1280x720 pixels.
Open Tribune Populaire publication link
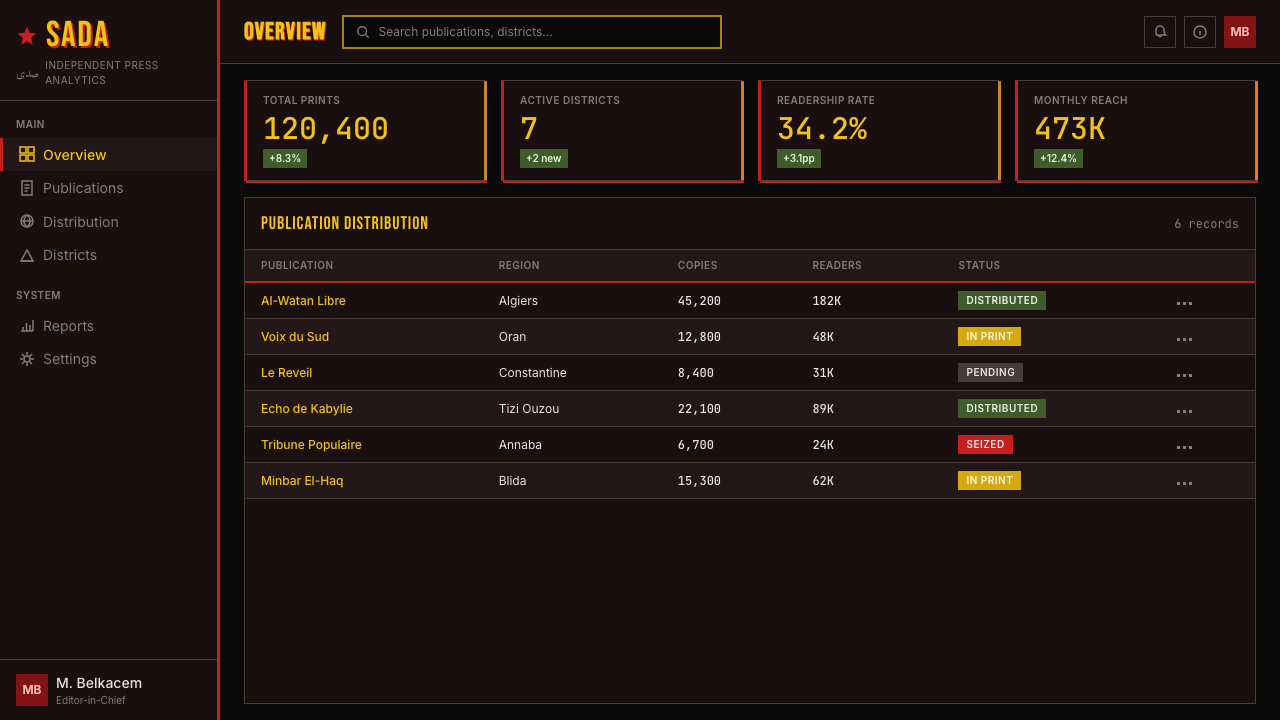click(x=311, y=445)
